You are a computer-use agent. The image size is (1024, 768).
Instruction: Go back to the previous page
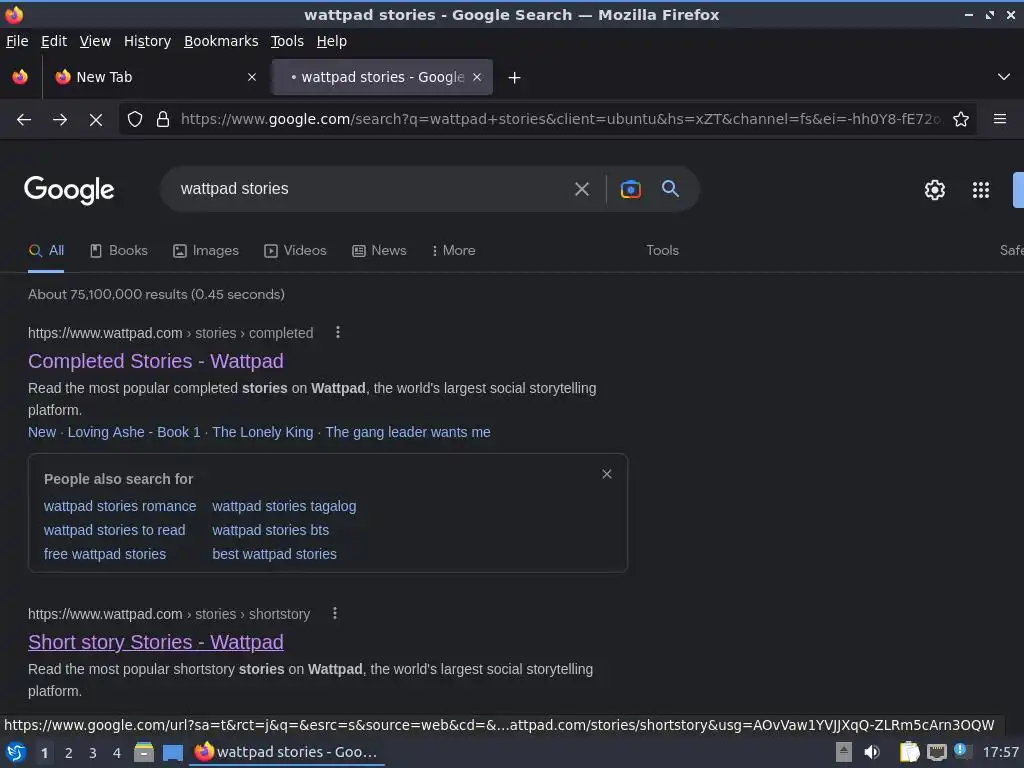(x=24, y=120)
